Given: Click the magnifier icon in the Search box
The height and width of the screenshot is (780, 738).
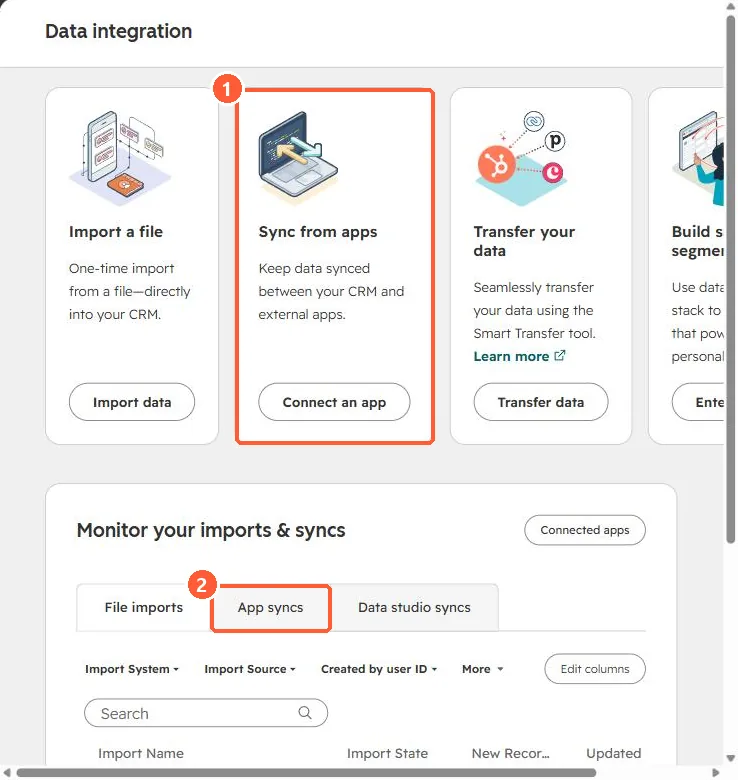Looking at the screenshot, I should point(305,713).
